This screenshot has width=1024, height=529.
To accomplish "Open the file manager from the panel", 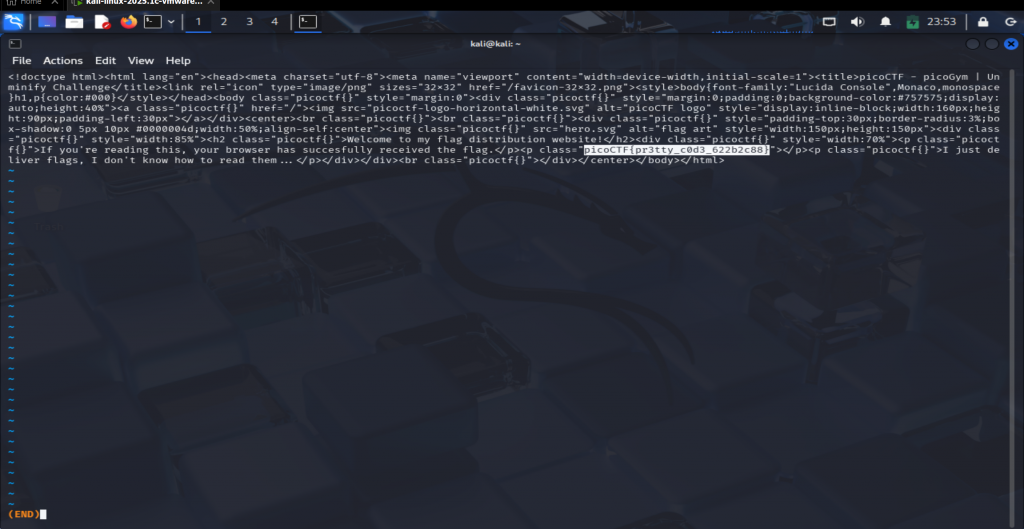I will click(74, 22).
